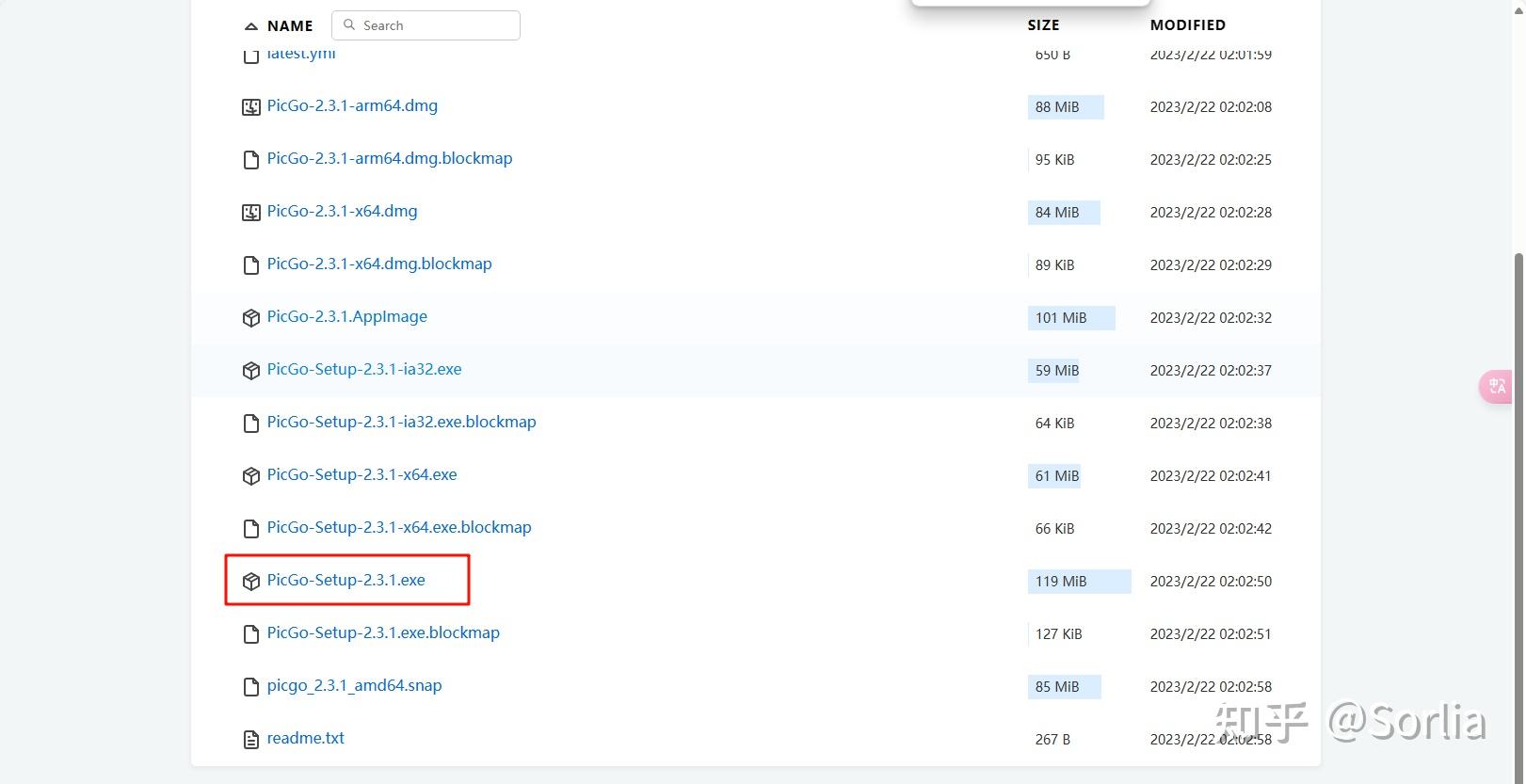
Task: Open PicGo-2.3.1-arm64.dmg.blockmap link
Action: 390,158
